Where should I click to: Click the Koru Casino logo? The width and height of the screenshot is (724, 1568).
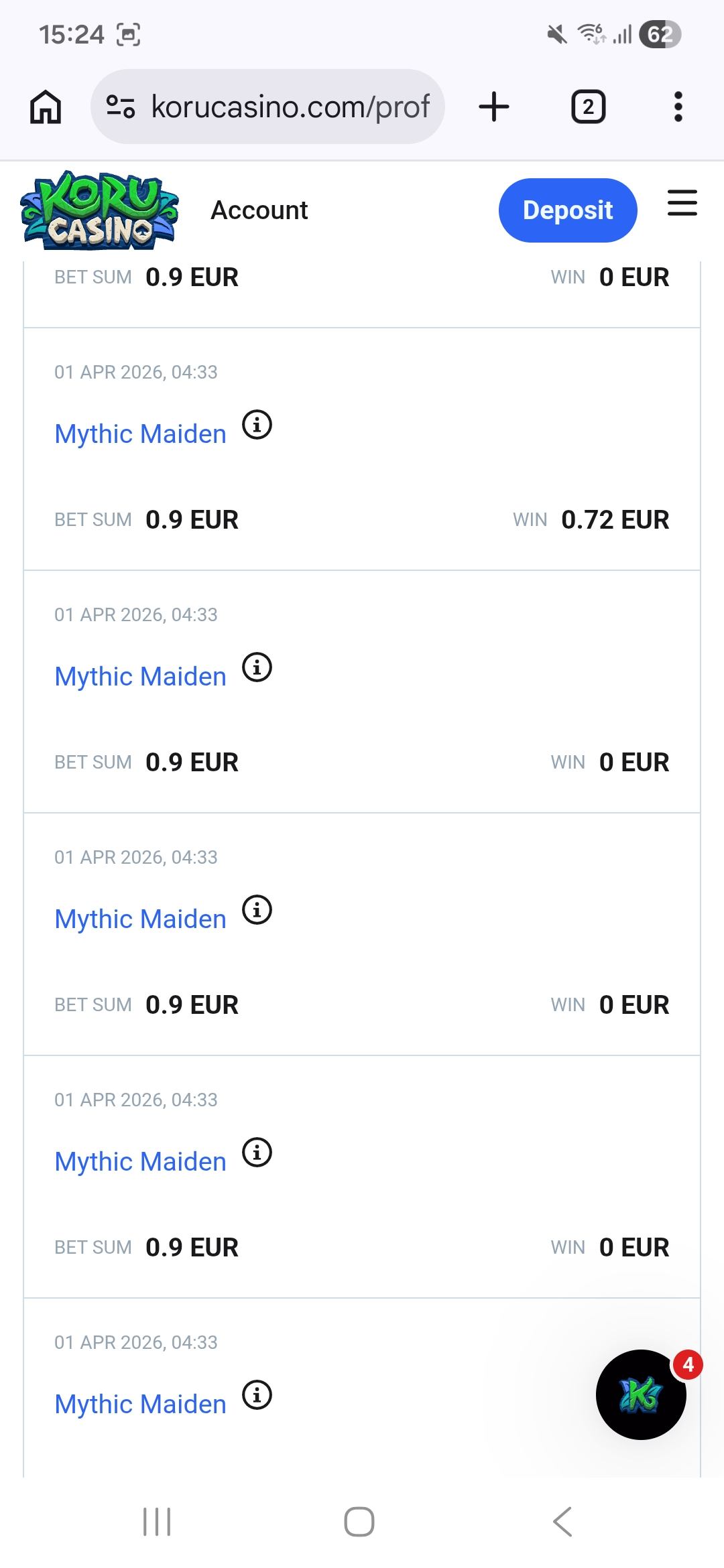point(101,210)
